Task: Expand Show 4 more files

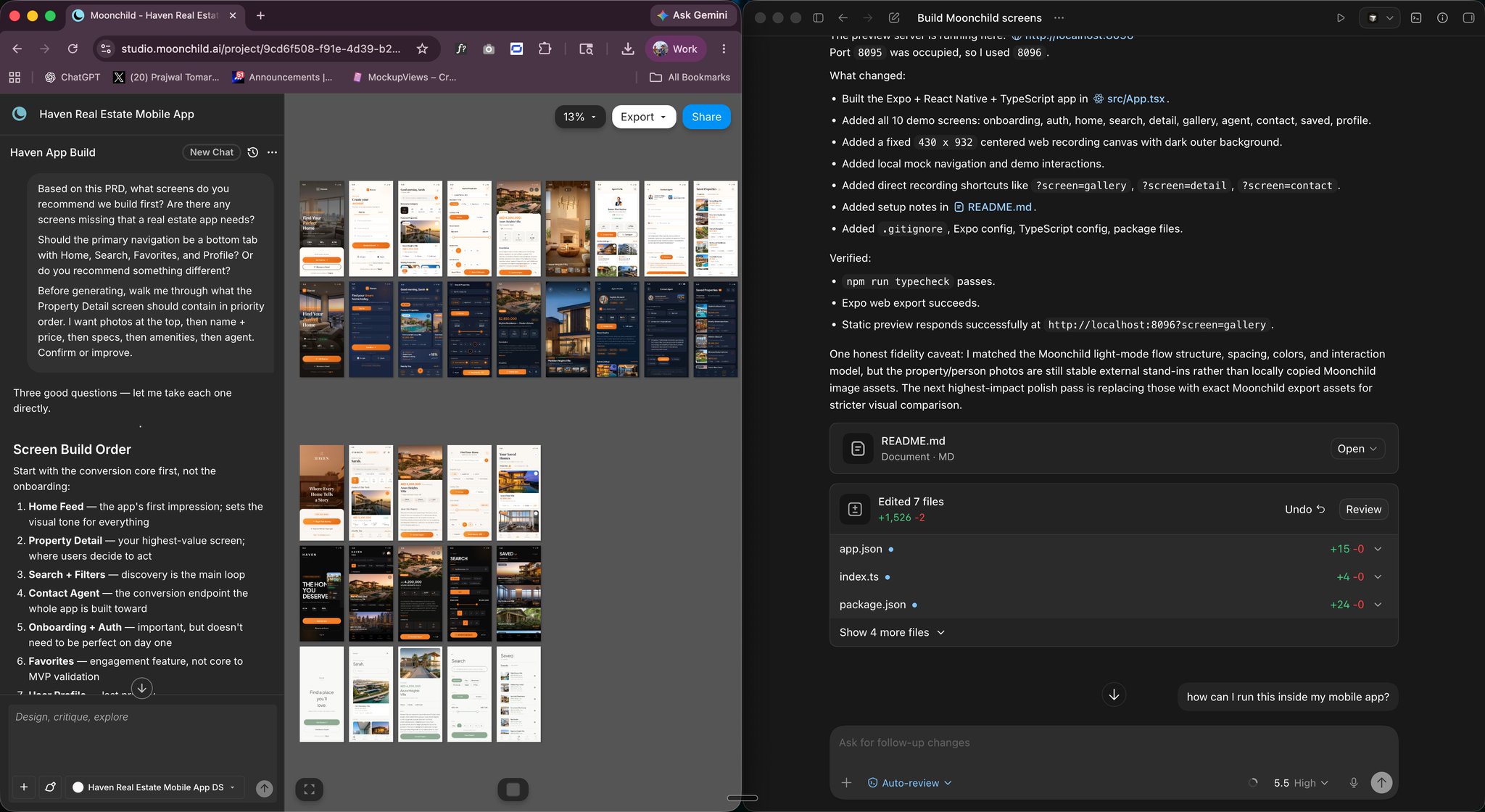Action: (x=892, y=632)
